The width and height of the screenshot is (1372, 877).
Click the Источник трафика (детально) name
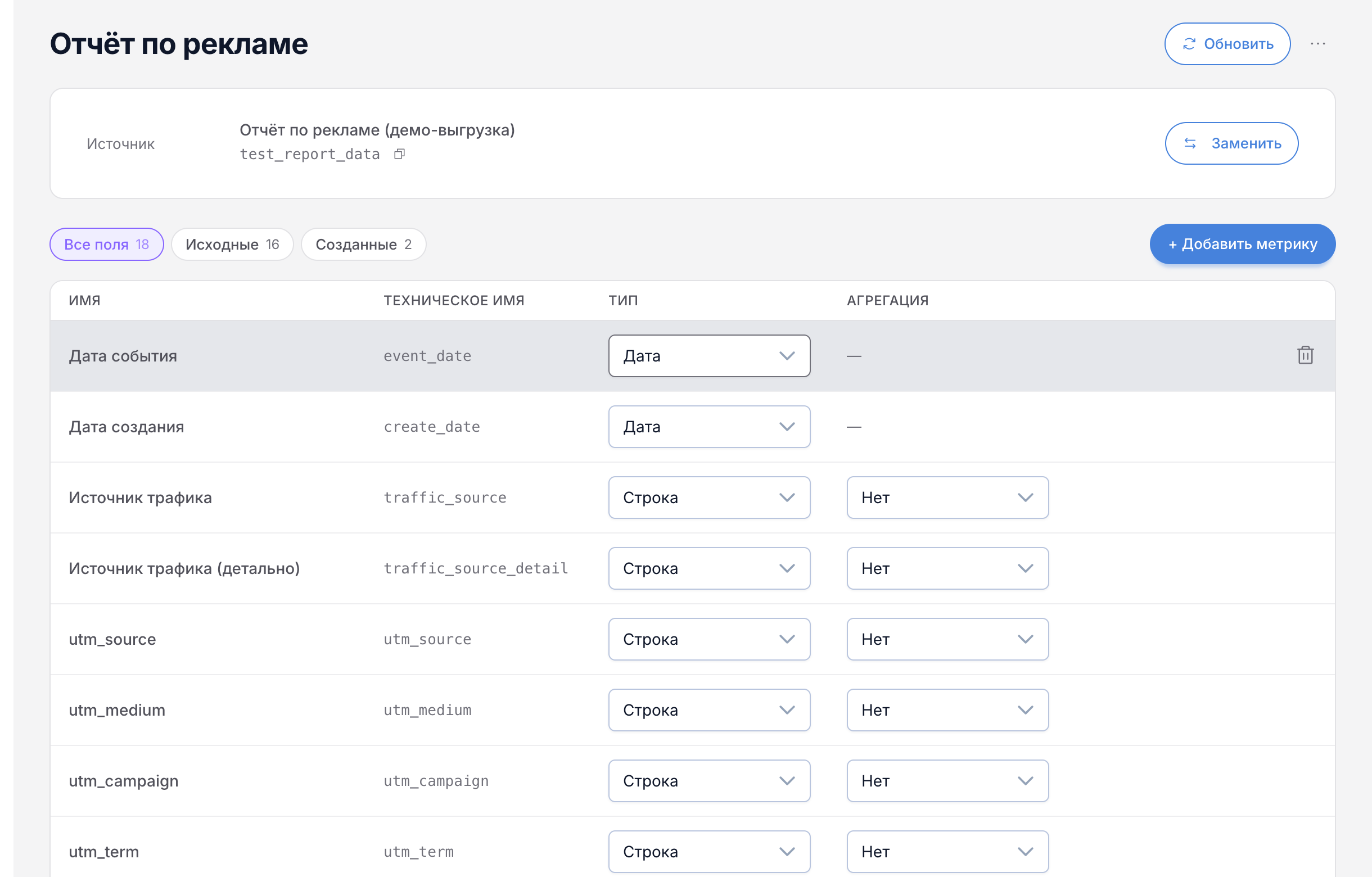coord(184,568)
